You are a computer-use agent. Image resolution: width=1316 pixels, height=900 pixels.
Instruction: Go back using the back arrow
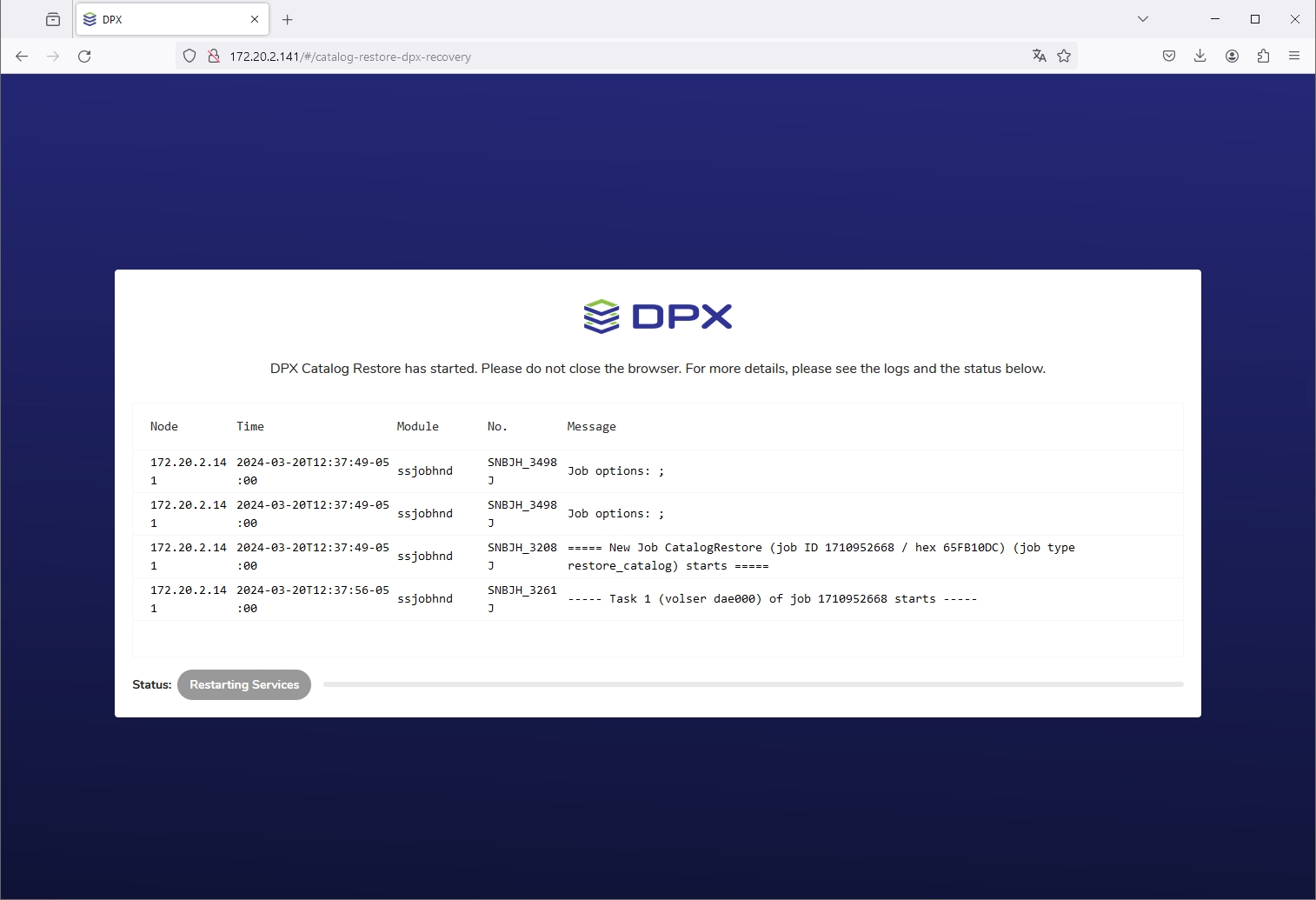click(22, 57)
